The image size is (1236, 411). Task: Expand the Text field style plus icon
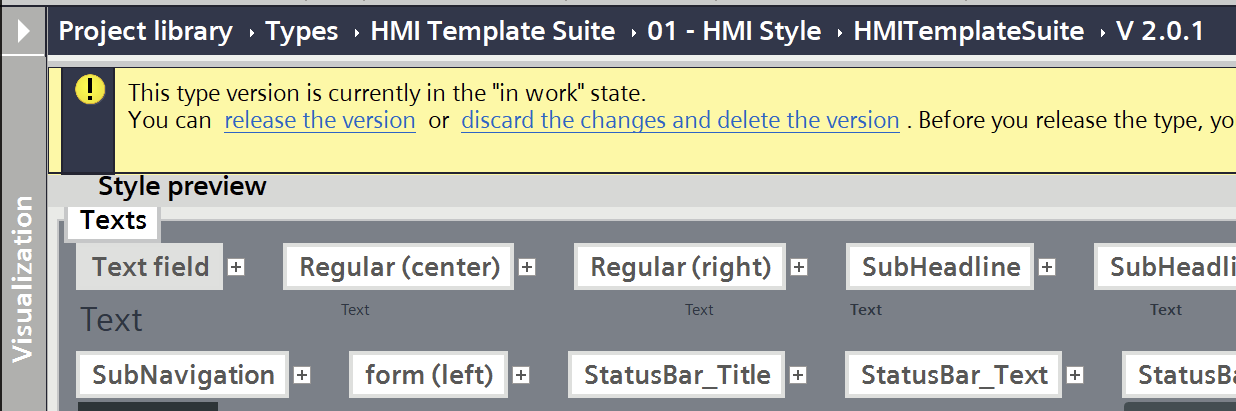[x=236, y=267]
